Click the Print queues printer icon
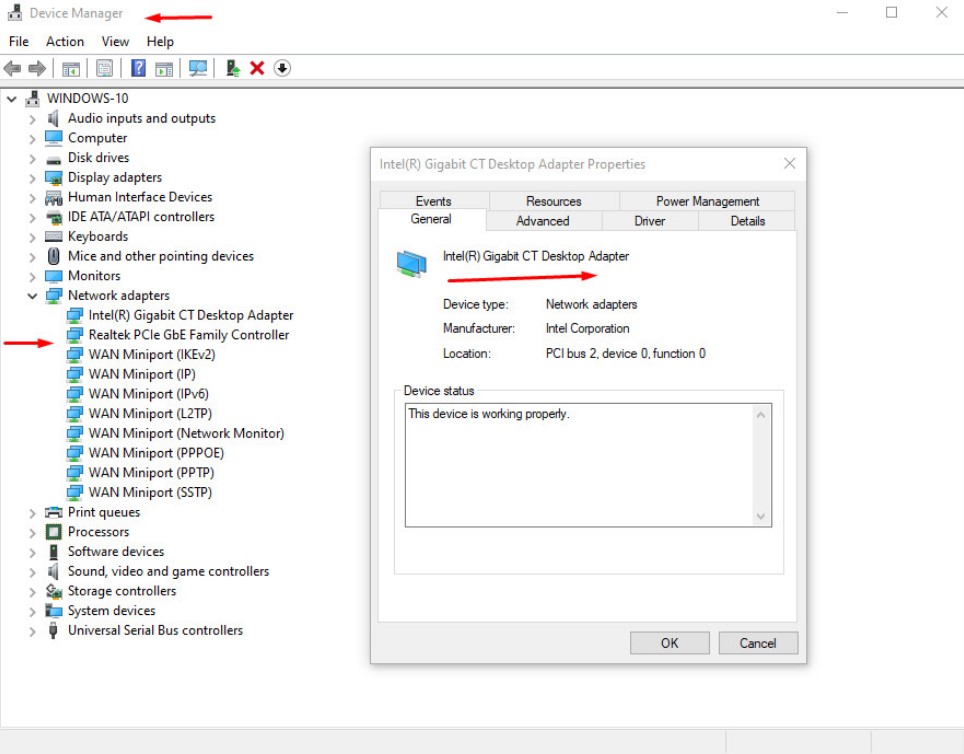Image resolution: width=964 pixels, height=754 pixels. 53,512
